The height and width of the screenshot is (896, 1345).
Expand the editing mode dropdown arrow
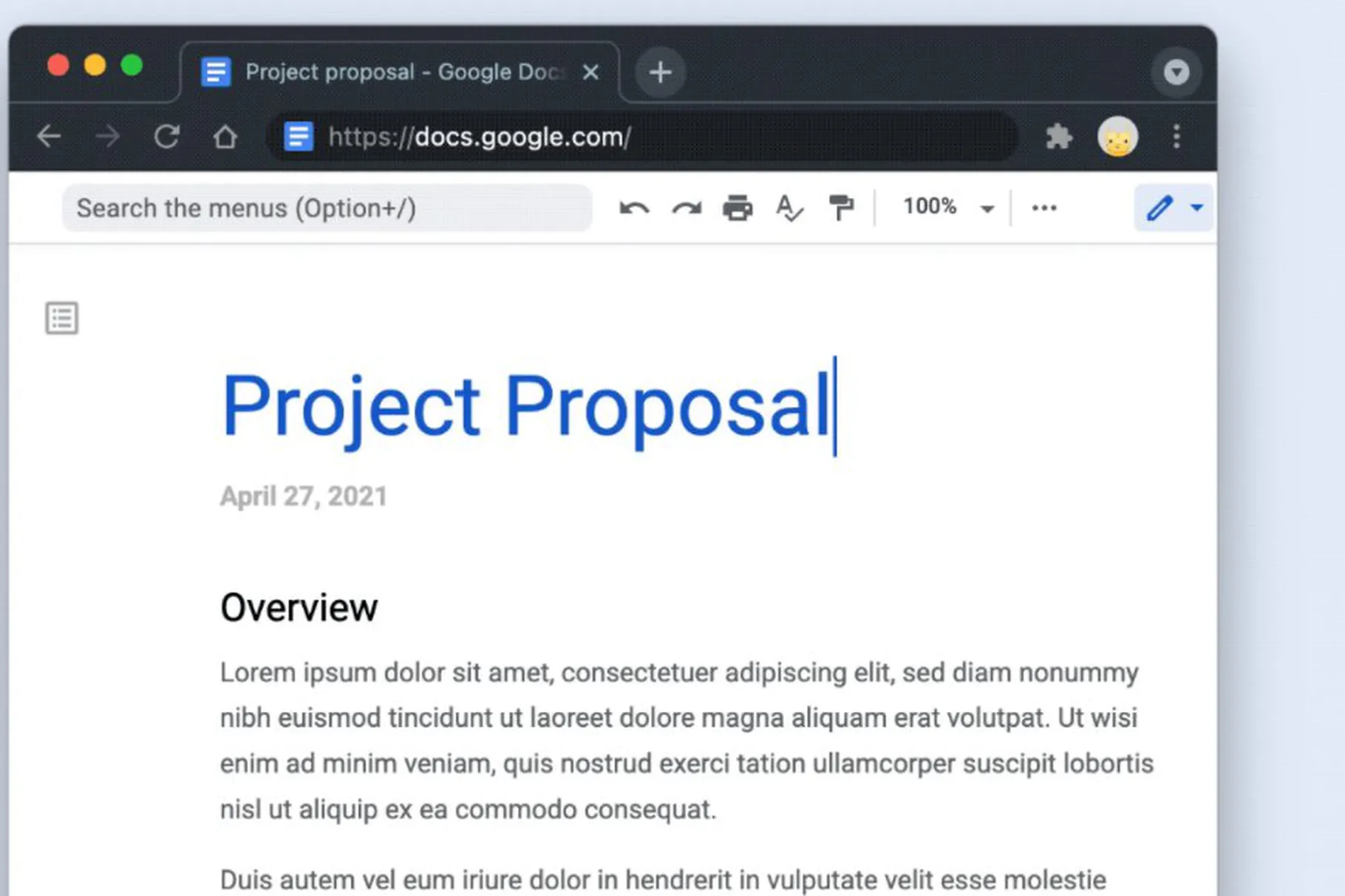1196,208
